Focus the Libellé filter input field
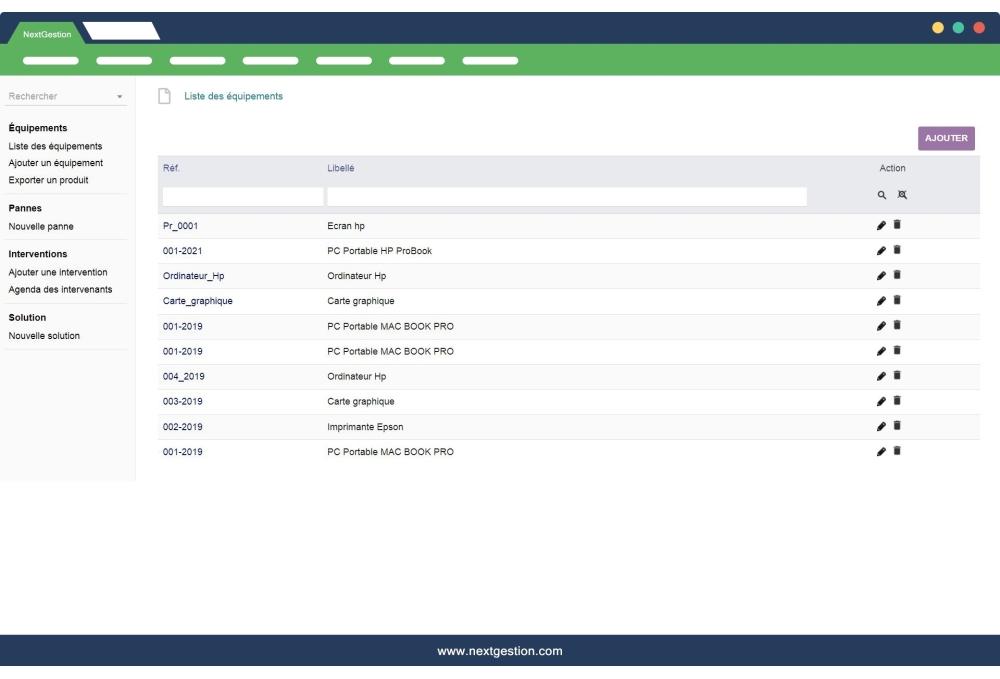Screen dimensions: 1000x679 (x=566, y=197)
